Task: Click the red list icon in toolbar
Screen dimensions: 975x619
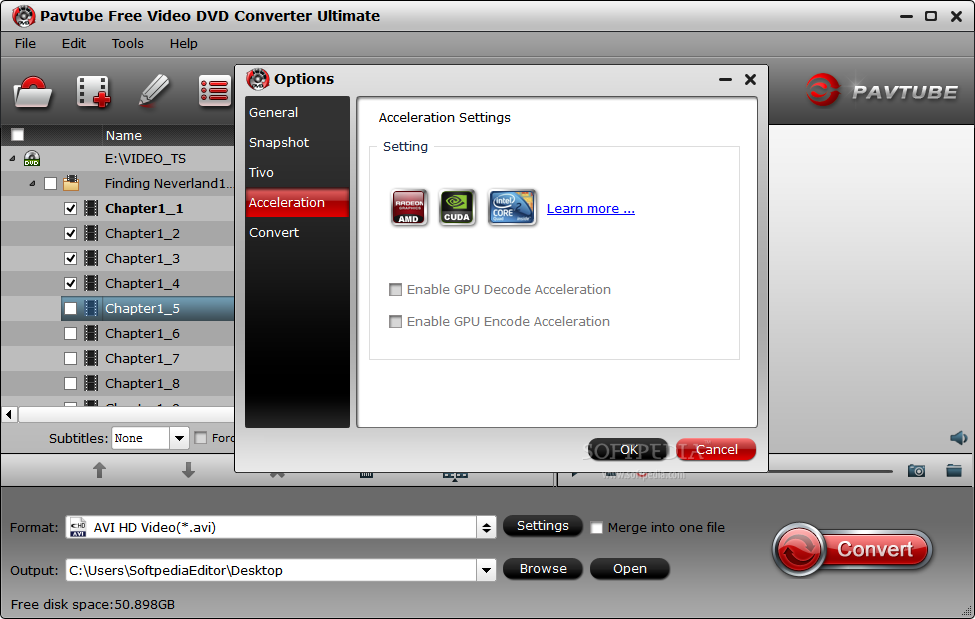Action: tap(214, 91)
